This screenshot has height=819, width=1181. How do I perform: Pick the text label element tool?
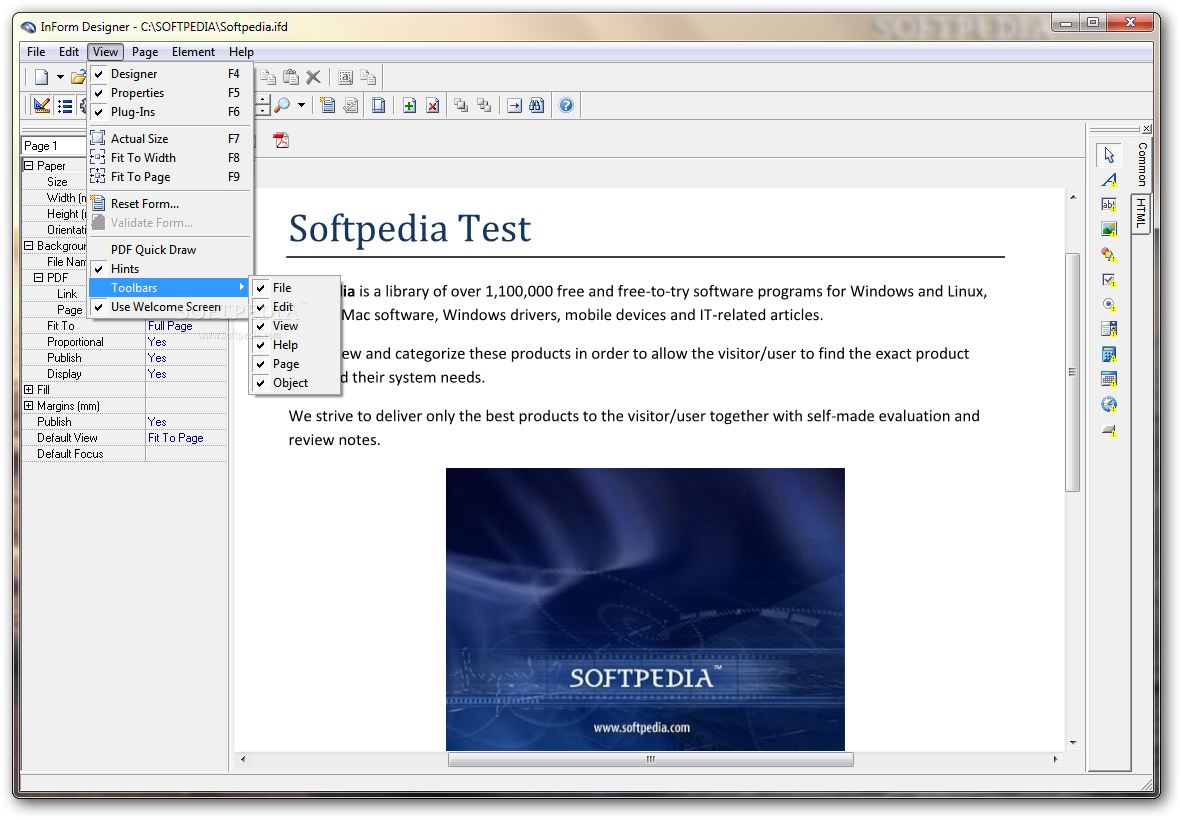1109,180
